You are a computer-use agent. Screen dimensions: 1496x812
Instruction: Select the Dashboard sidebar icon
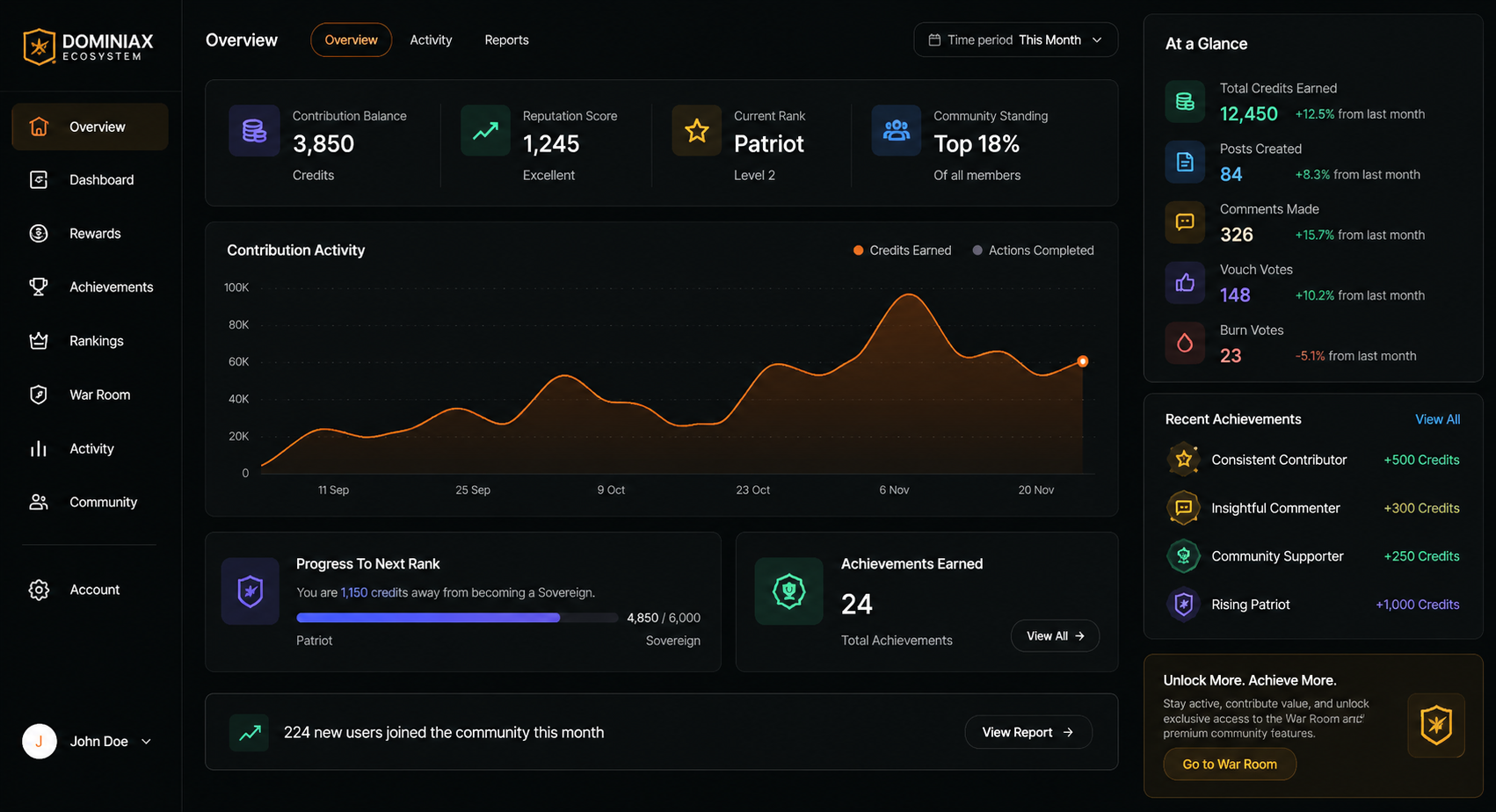pos(39,180)
